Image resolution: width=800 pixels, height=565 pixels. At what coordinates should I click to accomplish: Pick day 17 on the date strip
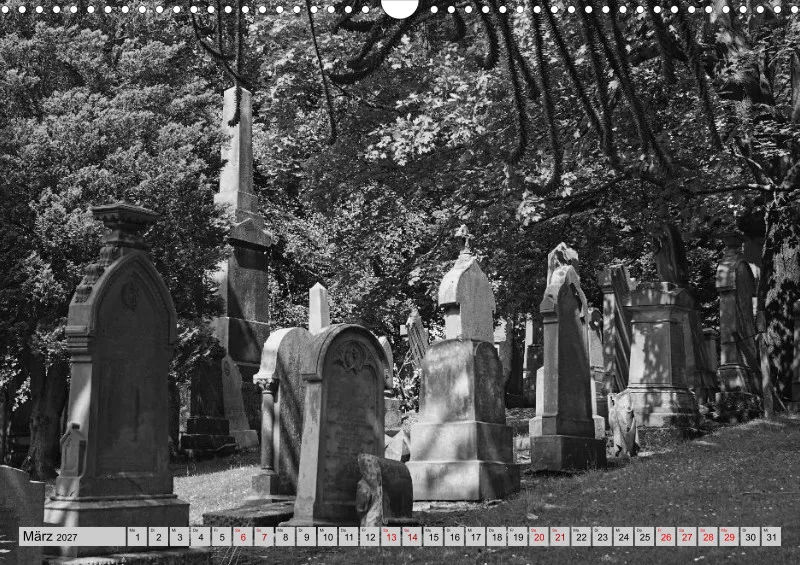click(x=475, y=537)
